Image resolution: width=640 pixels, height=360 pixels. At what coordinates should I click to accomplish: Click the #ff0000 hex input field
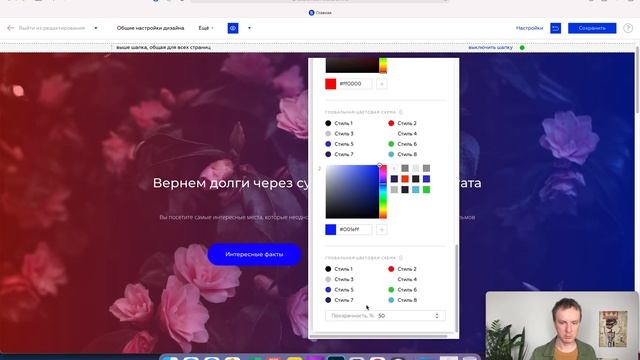pos(354,84)
